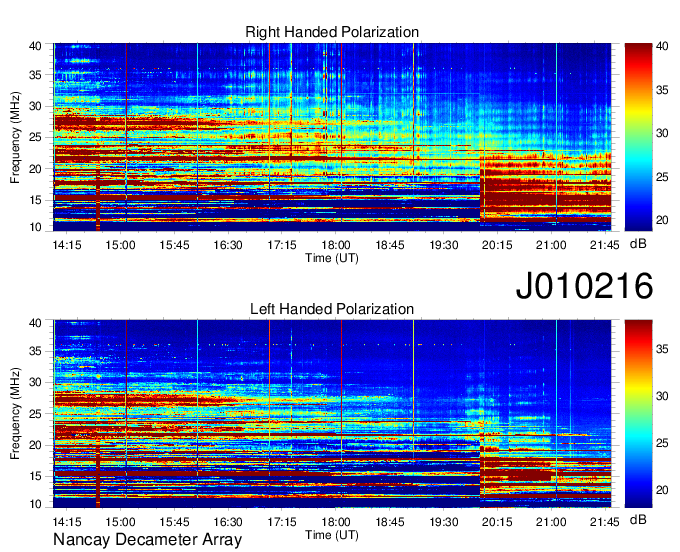Screen dimensions: 680x552
Task: Click the 'Nancay Decameter Array' caption
Action: (x=147, y=539)
